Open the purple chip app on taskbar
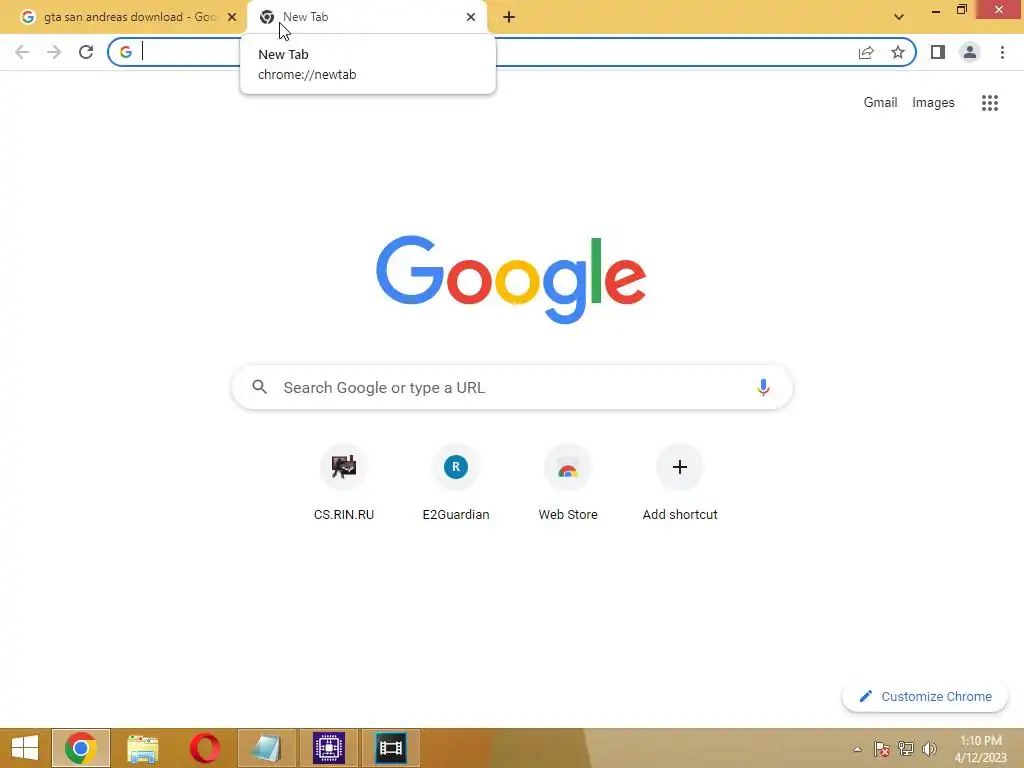This screenshot has height=768, width=1024. [328, 748]
